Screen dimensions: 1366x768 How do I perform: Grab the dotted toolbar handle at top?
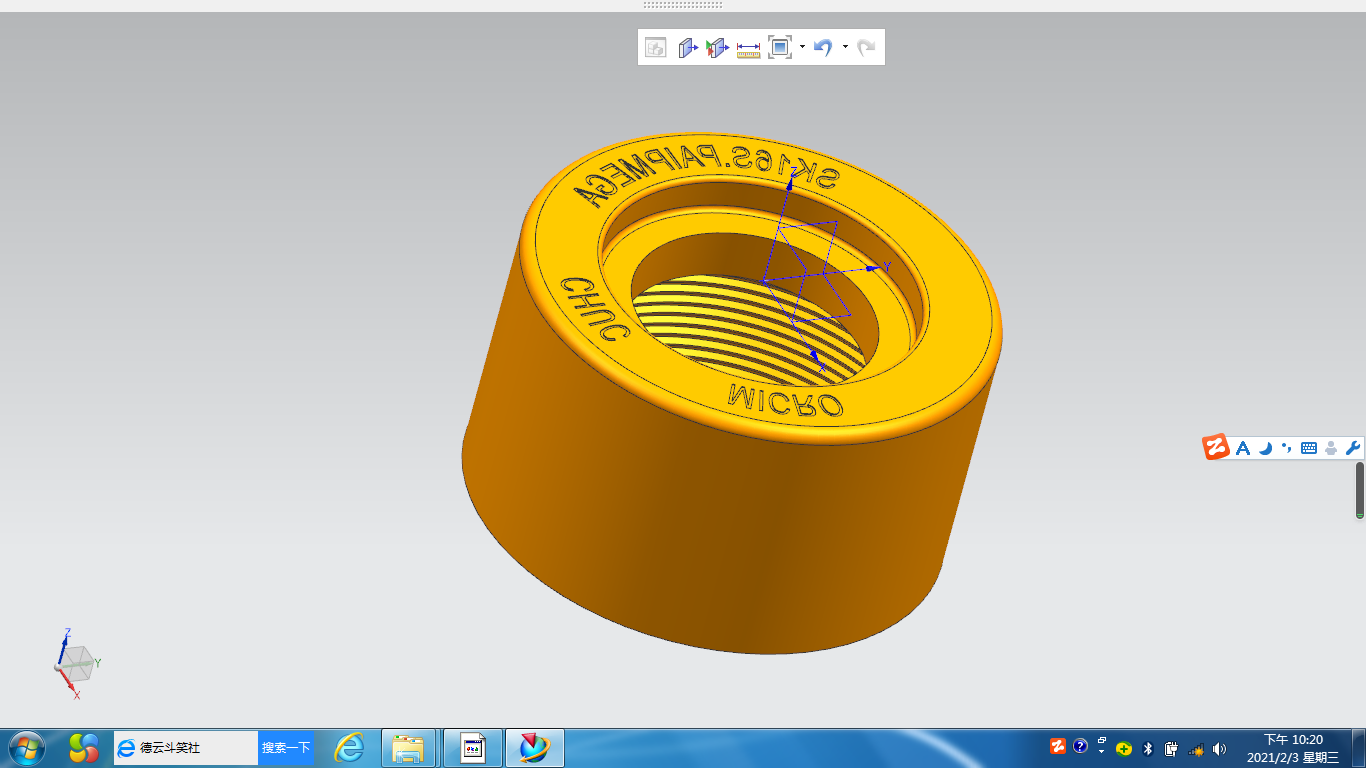click(683, 5)
